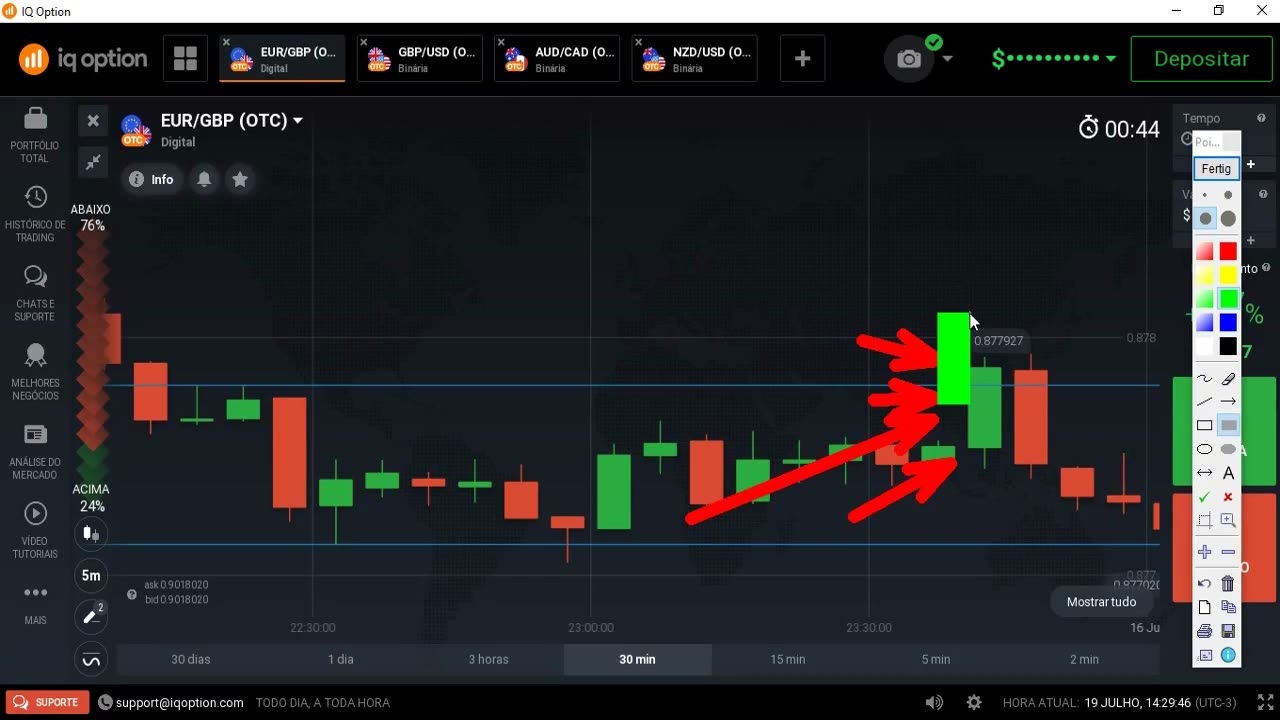Select the freehand curve drawing tool
The width and height of the screenshot is (1280, 720).
(1205, 378)
